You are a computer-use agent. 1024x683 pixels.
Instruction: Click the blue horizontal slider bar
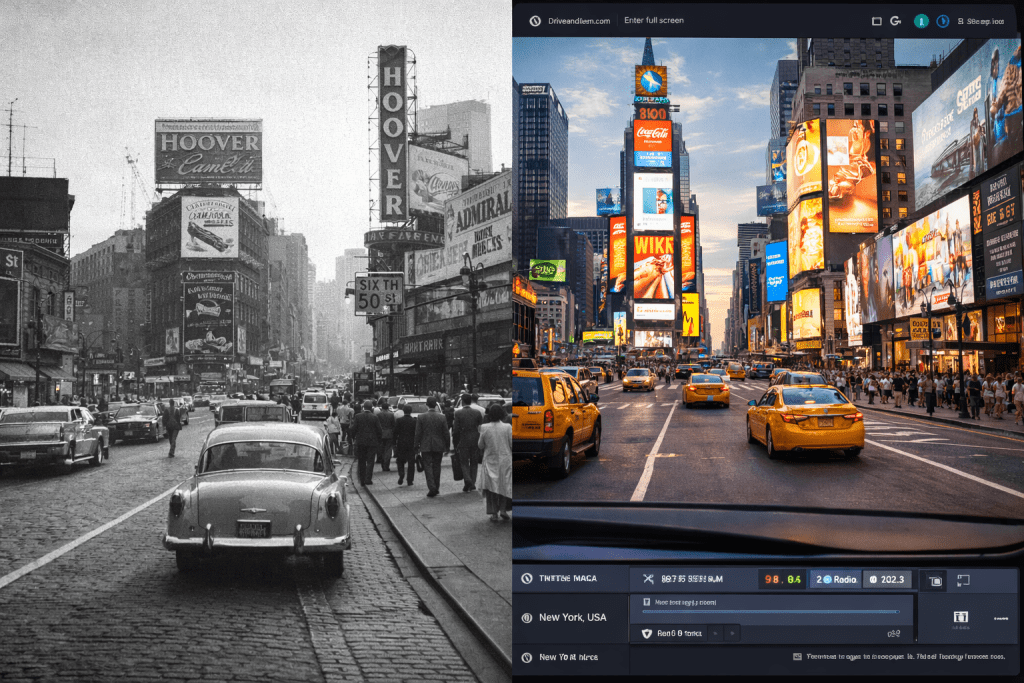770,612
